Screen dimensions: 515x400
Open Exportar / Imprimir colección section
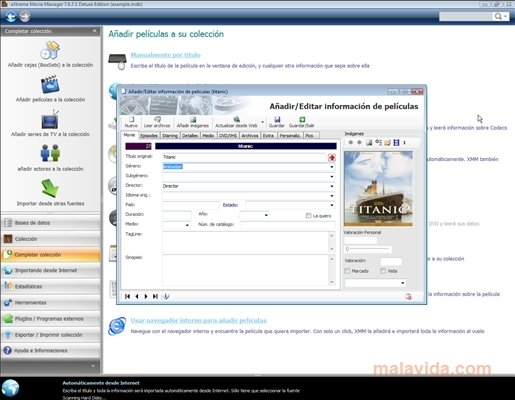coord(51,335)
